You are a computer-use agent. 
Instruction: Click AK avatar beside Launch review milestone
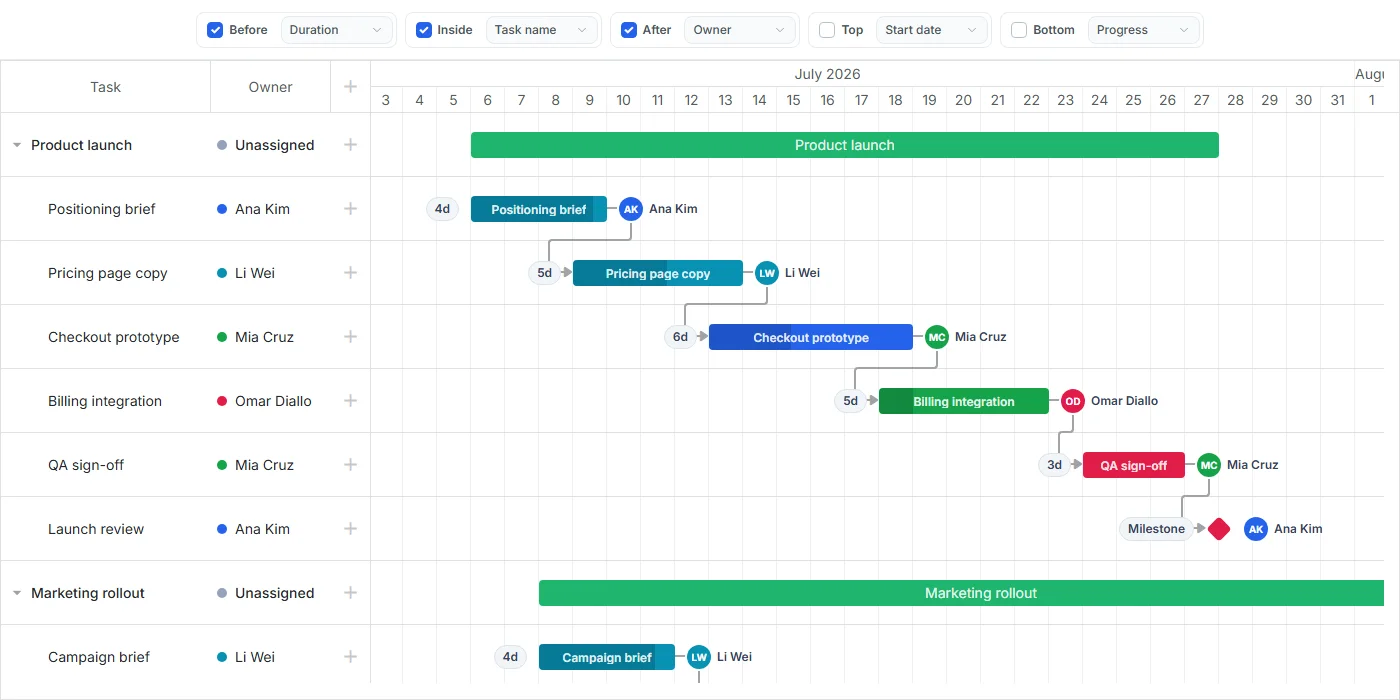[x=1256, y=529]
